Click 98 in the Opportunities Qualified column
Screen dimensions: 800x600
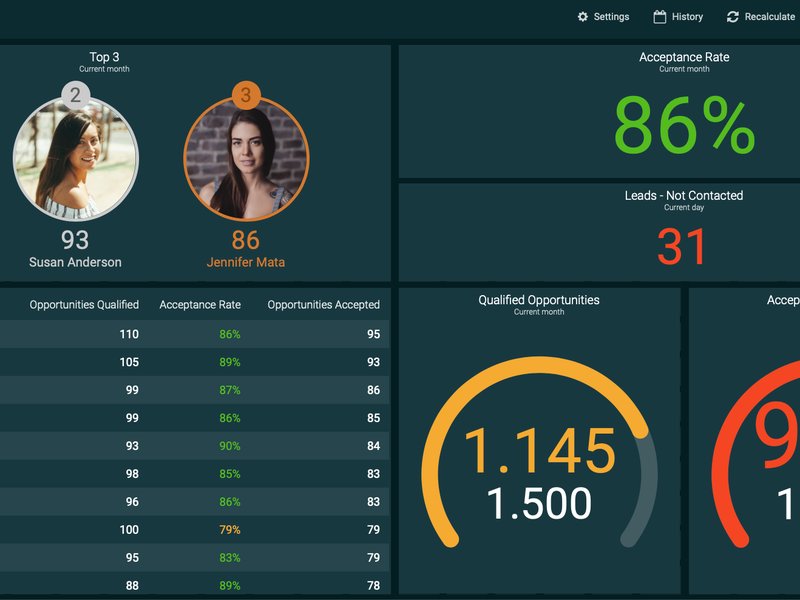pyautogui.click(x=132, y=474)
